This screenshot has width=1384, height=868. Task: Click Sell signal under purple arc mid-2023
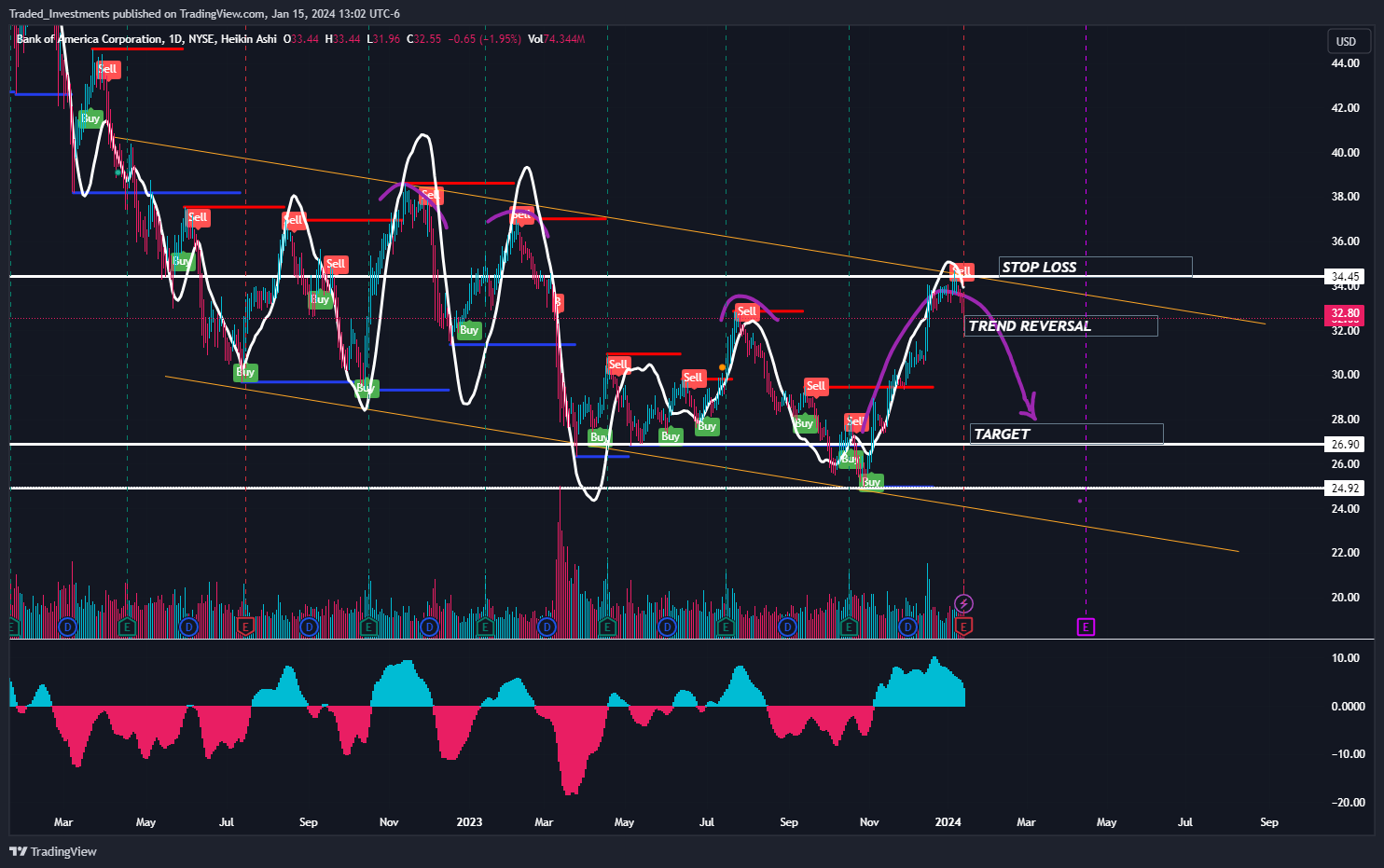(747, 311)
